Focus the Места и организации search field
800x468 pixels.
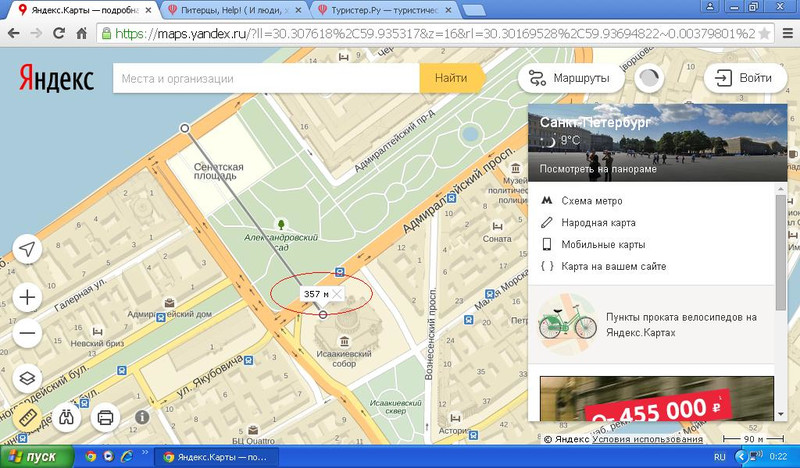266,79
